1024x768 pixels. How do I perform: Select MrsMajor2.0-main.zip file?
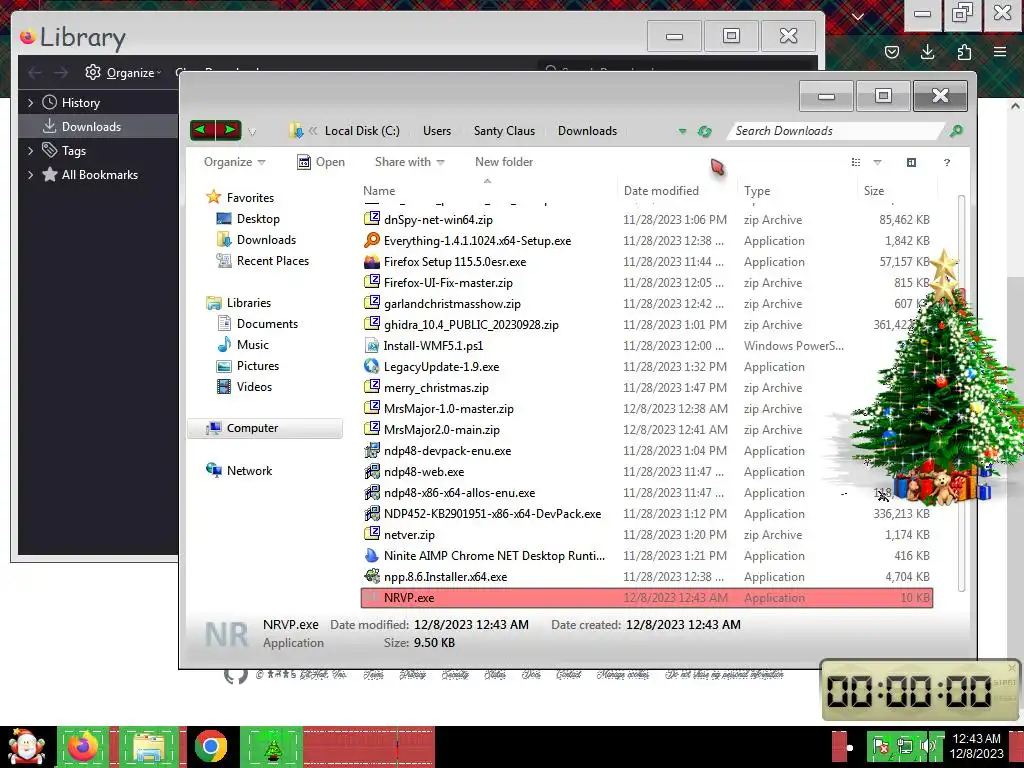pos(441,430)
